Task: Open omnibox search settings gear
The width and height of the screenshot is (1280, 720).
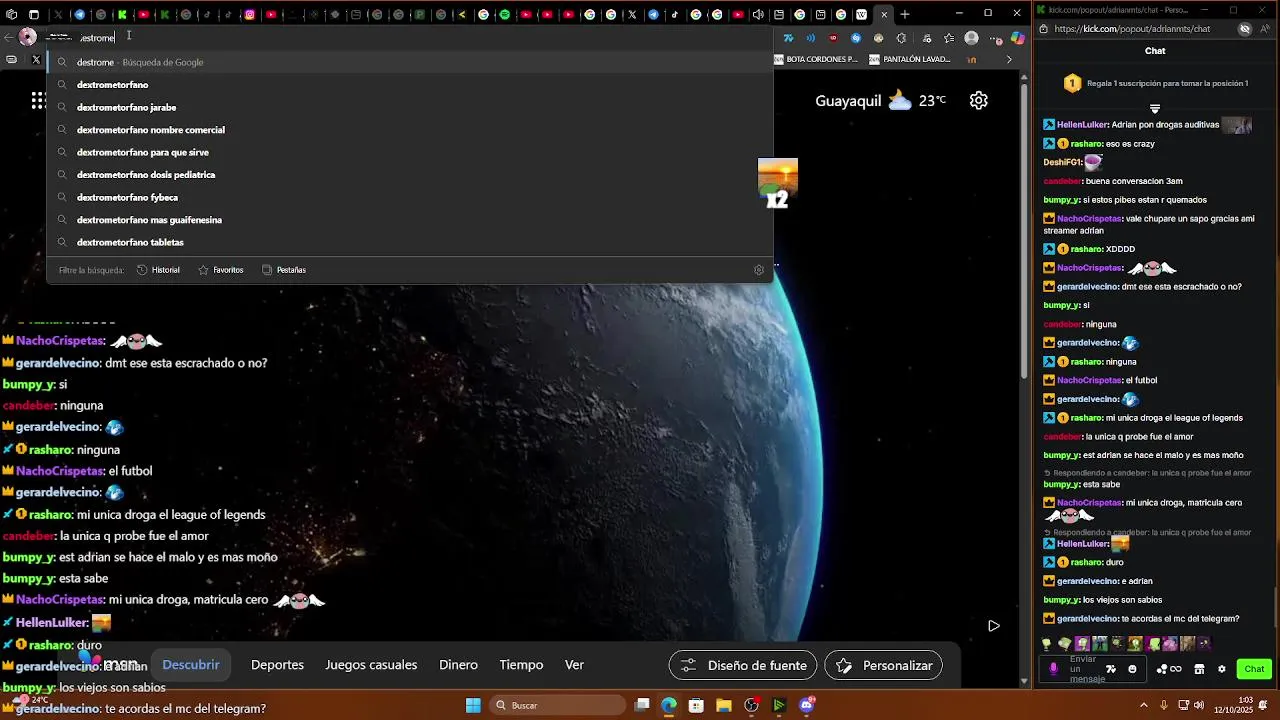Action: [x=759, y=270]
